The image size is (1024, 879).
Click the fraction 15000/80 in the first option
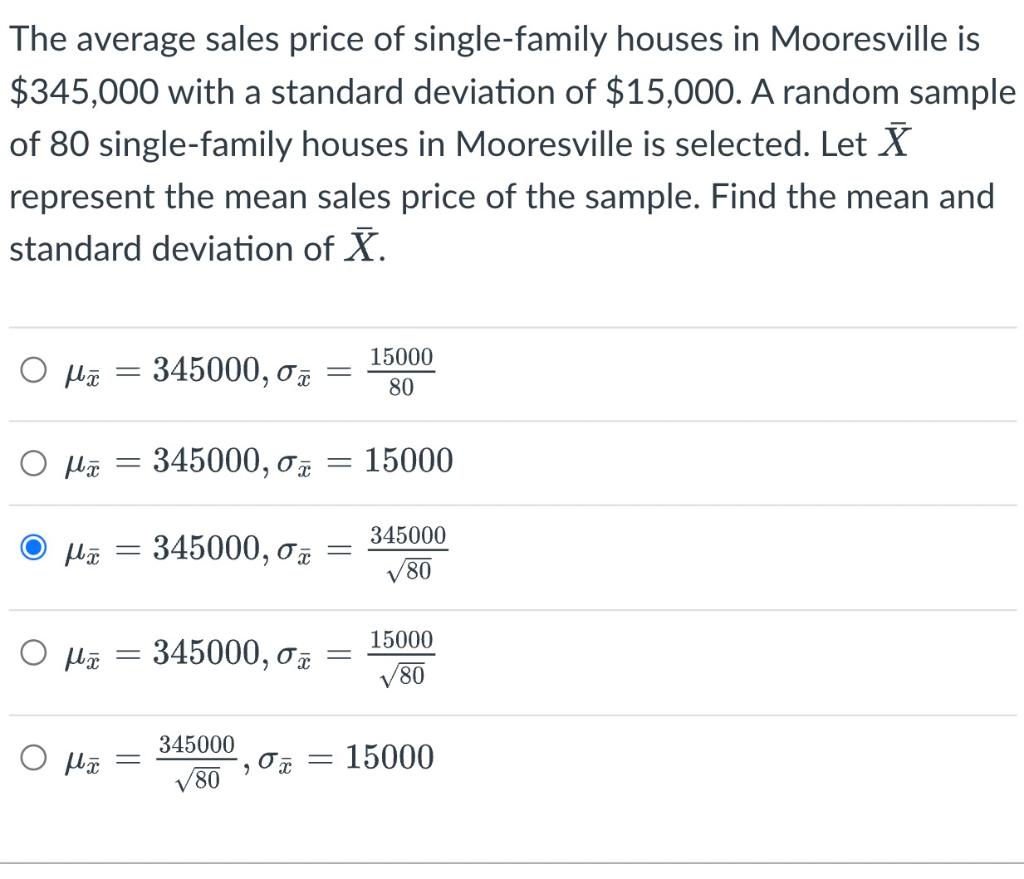tap(402, 370)
